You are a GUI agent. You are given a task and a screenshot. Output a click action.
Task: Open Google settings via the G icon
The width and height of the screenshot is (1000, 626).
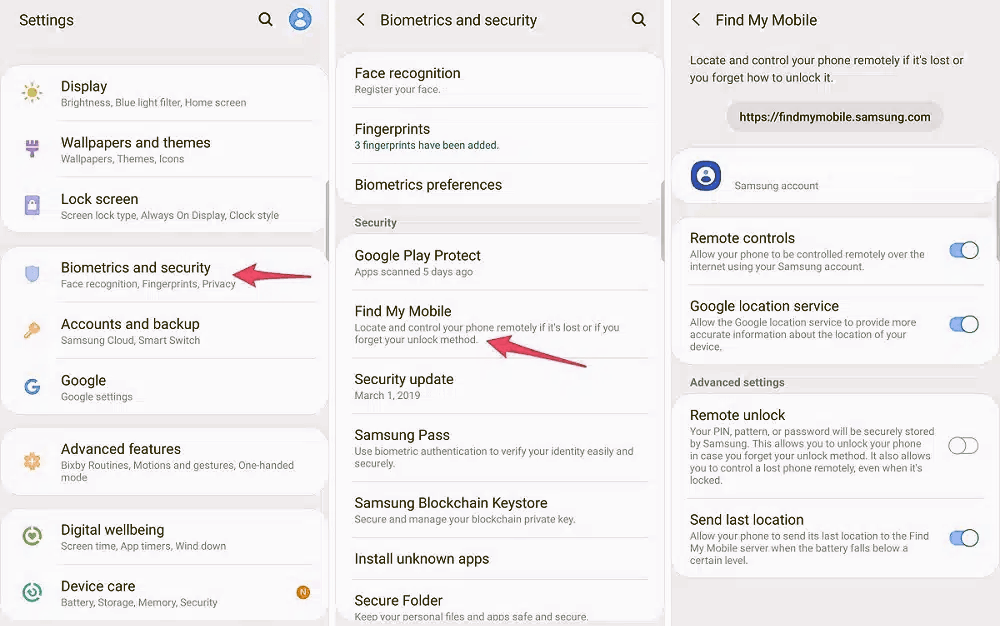(x=31, y=387)
